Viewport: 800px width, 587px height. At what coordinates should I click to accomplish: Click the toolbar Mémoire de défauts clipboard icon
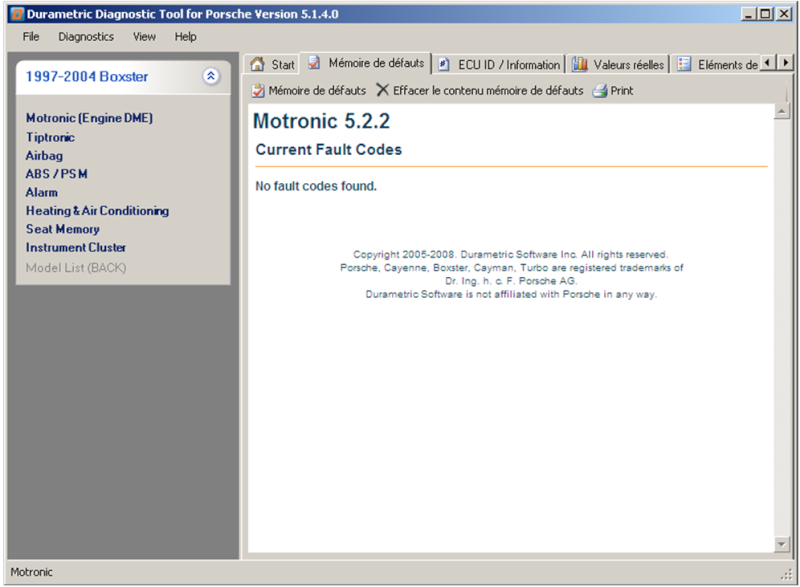click(258, 91)
